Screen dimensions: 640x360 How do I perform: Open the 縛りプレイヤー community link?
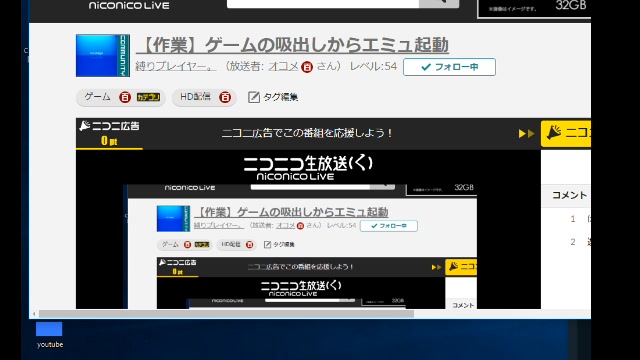coord(176,66)
